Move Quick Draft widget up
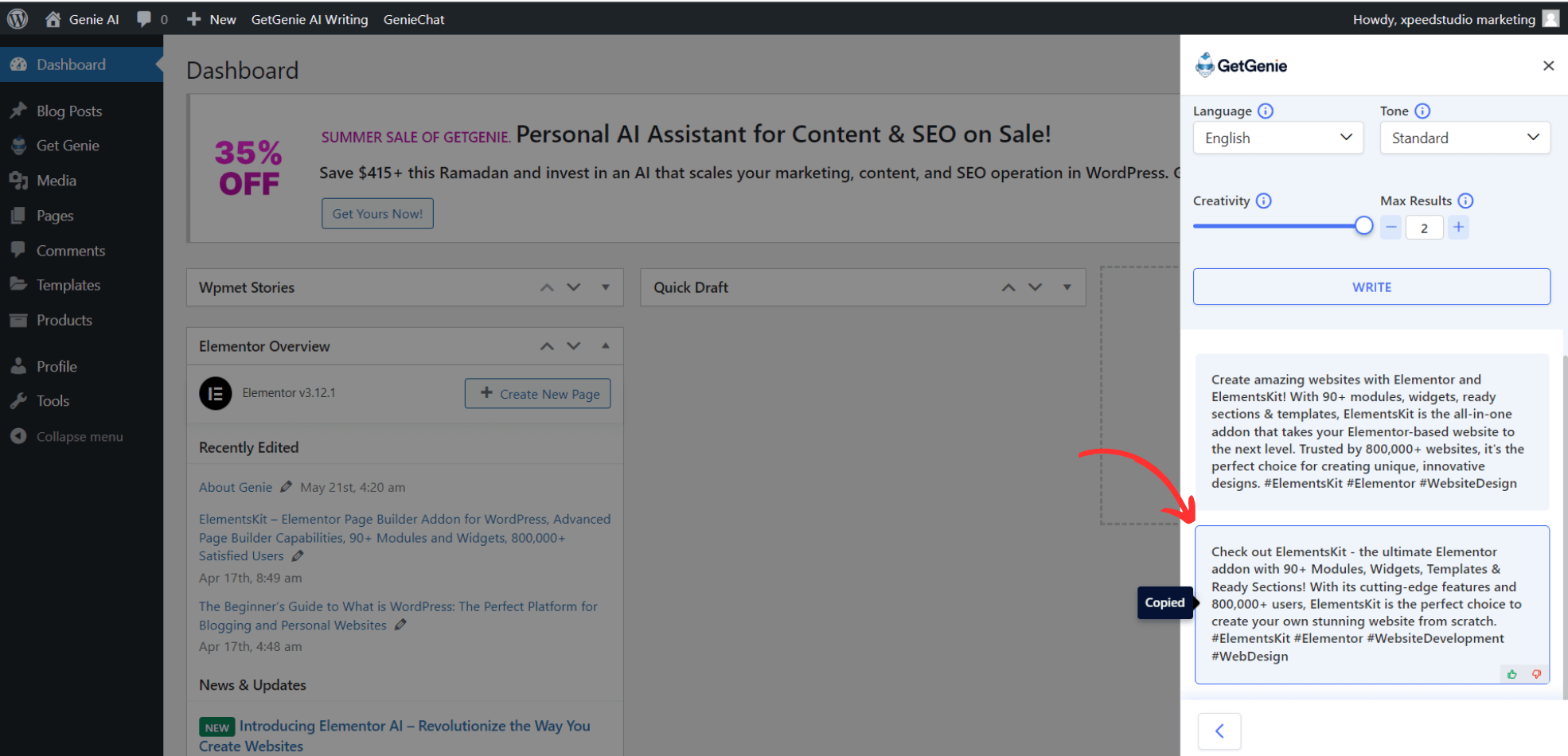 1008,287
